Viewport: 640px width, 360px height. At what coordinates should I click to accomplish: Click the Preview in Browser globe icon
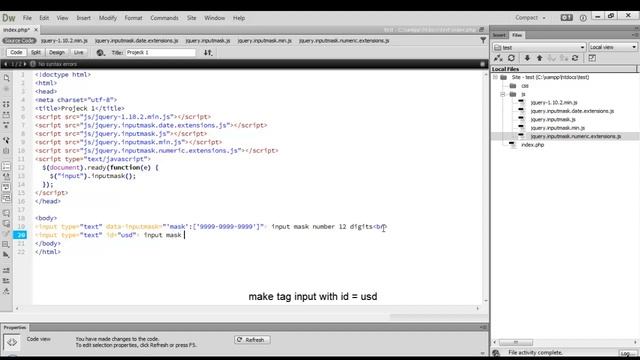[x=100, y=53]
